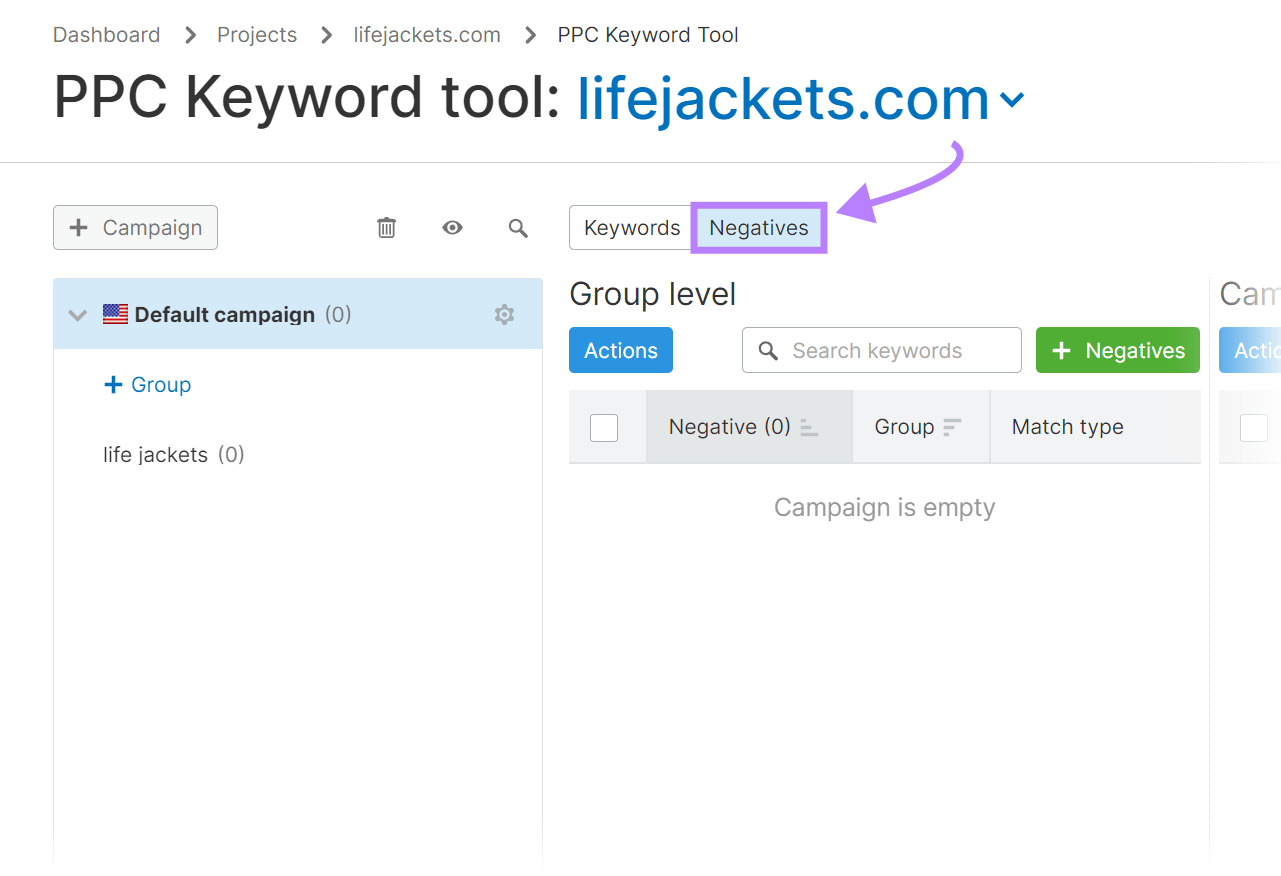Go to Projects via the breadcrumb link
1281x876 pixels.
pyautogui.click(x=256, y=34)
